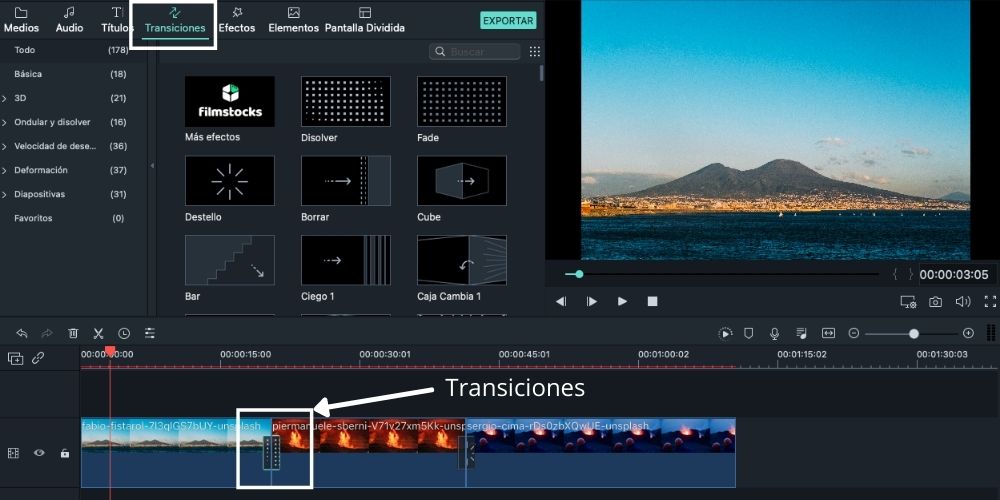The image size is (1000, 500).
Task: Click the EXPORTAR button
Action: click(508, 20)
